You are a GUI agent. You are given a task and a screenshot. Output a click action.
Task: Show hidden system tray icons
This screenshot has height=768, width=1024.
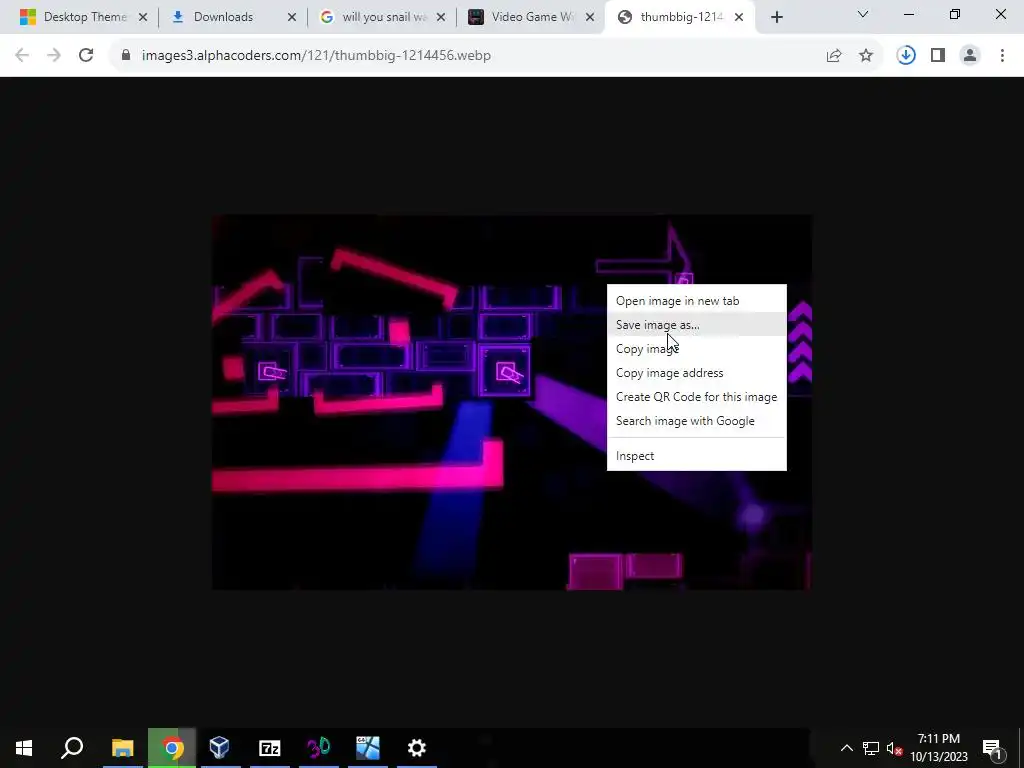(846, 748)
